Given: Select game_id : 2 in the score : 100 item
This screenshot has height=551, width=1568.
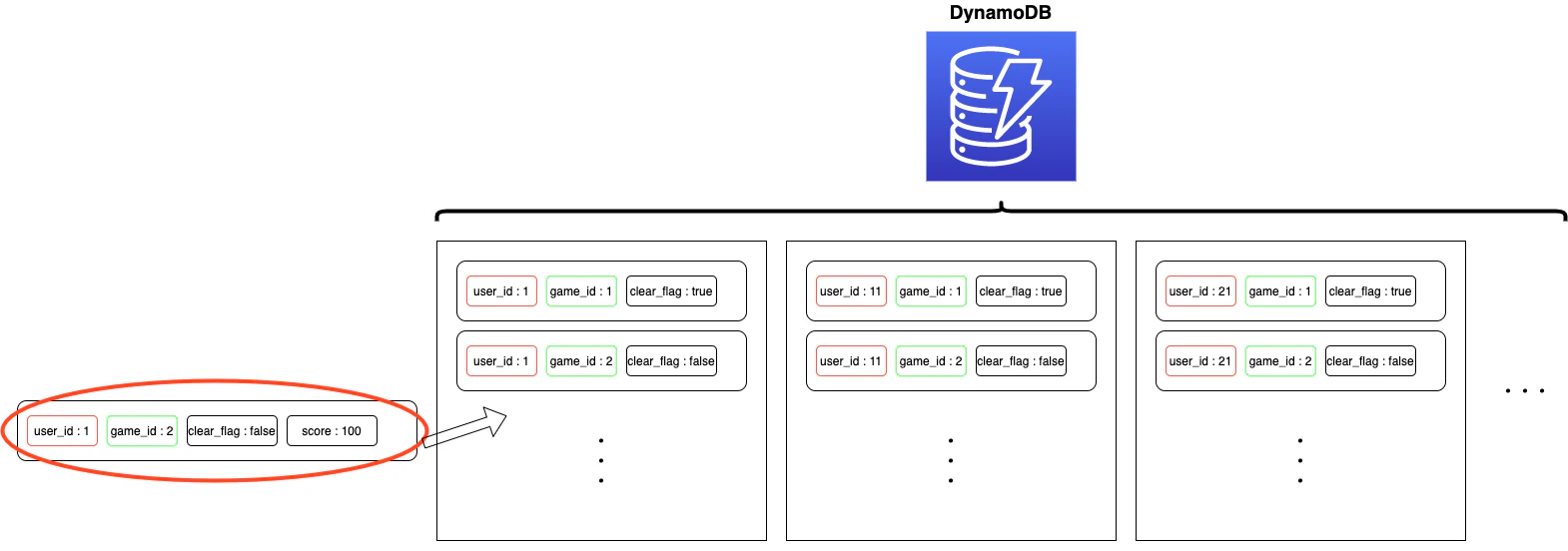Looking at the screenshot, I should (x=142, y=431).
